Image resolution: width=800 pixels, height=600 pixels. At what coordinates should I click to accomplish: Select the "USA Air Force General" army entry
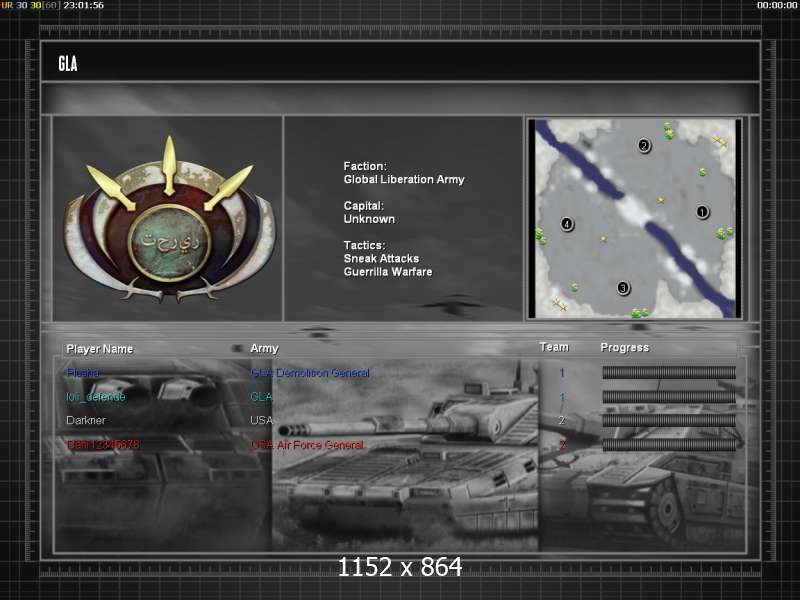point(307,445)
